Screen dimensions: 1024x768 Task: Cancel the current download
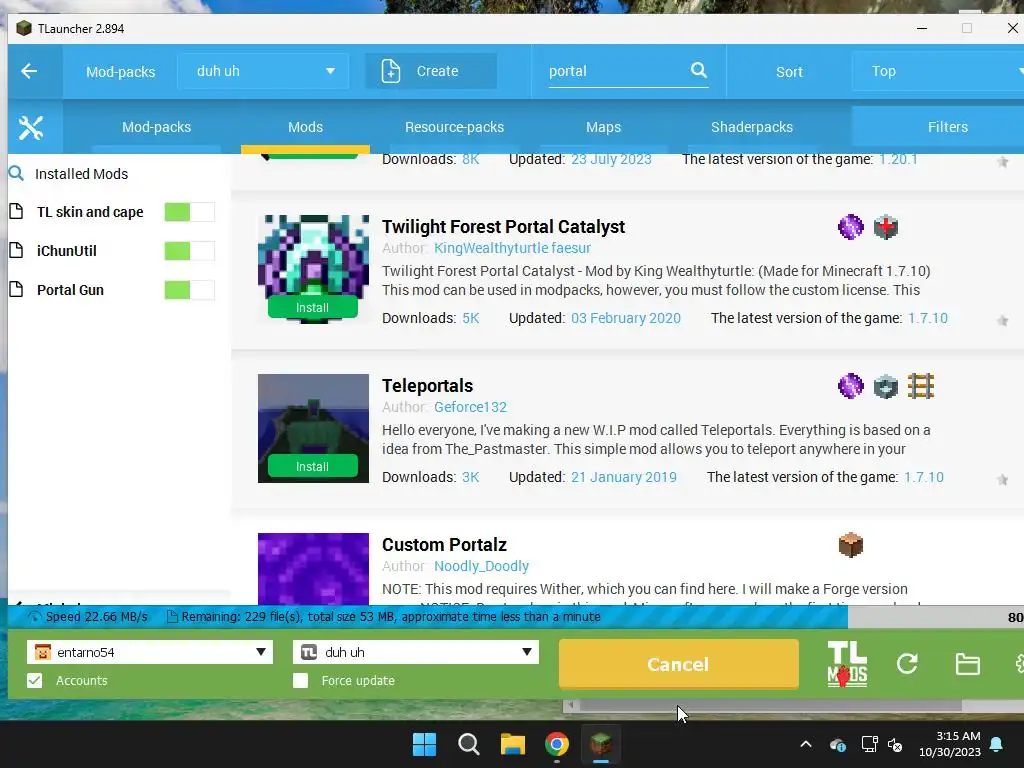679,664
